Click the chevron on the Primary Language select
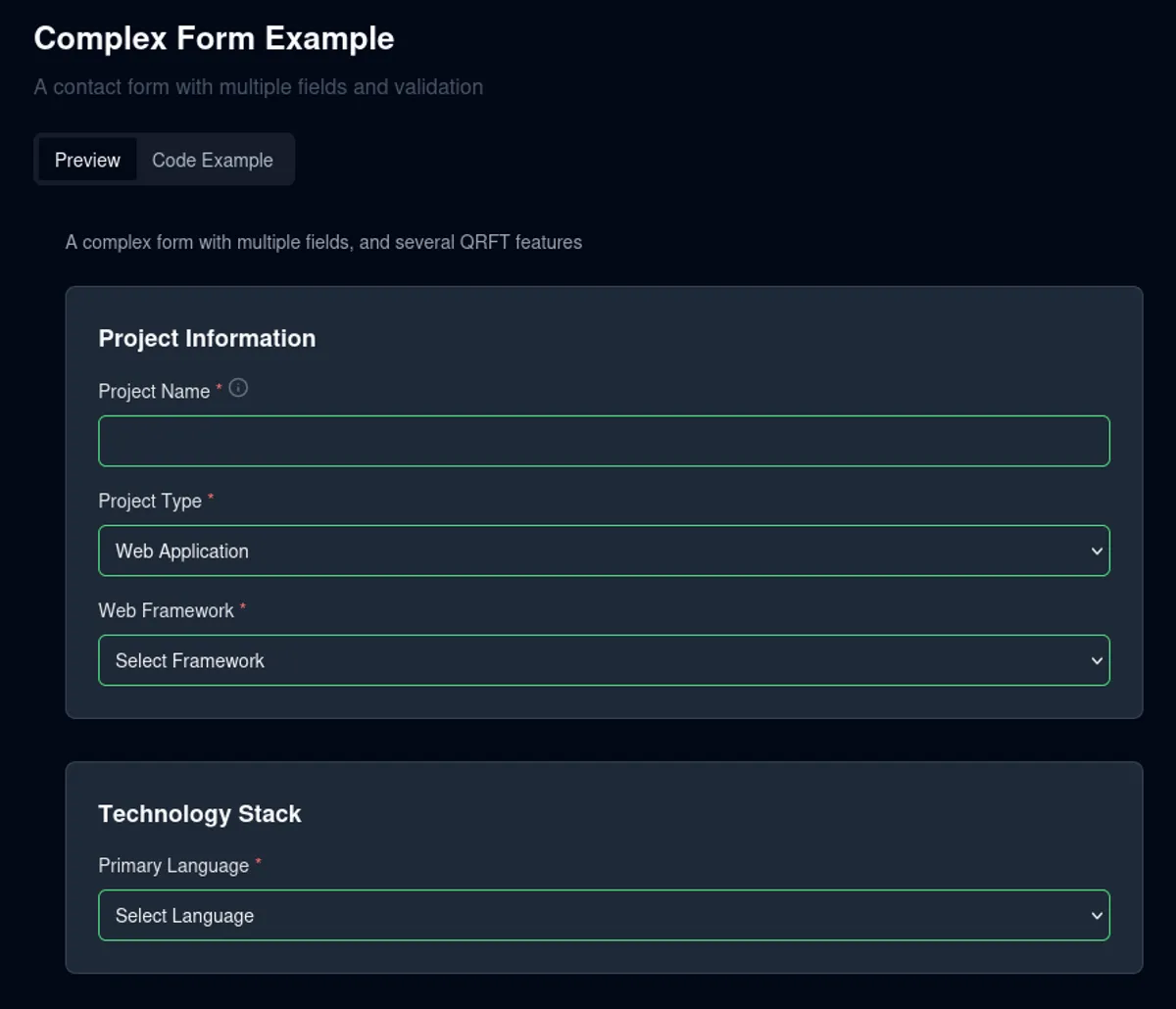This screenshot has width=1176, height=1009. point(1097,915)
